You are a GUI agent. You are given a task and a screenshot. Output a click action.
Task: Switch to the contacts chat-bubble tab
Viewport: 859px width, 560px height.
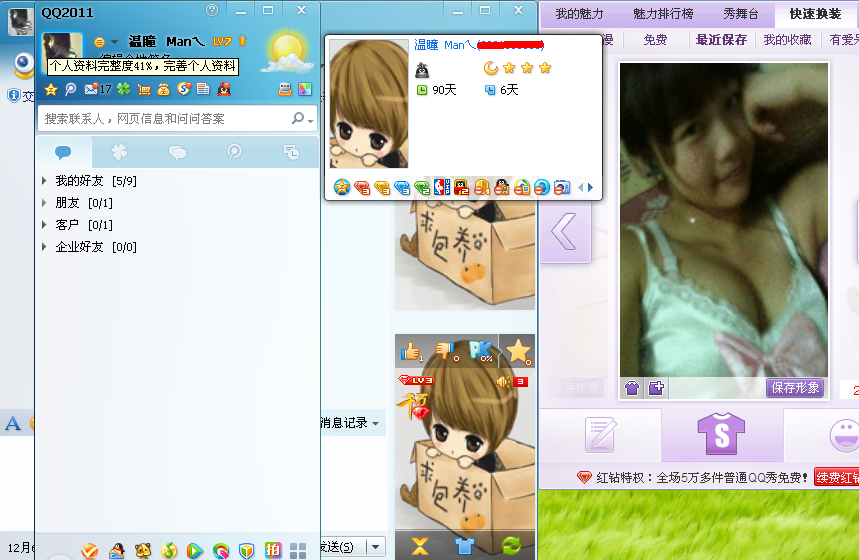[63, 152]
